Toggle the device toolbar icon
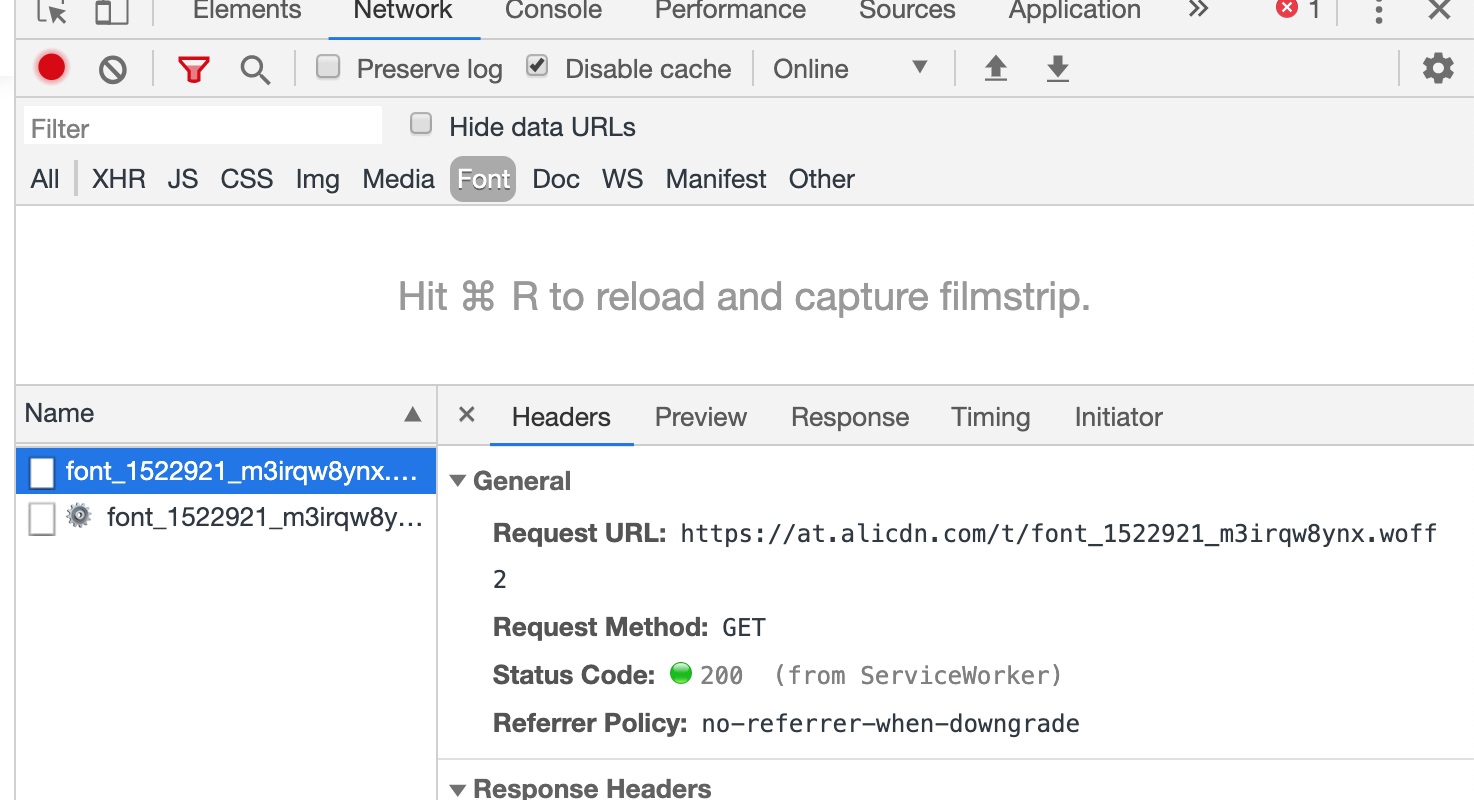The height and width of the screenshot is (800, 1474). coord(111,11)
